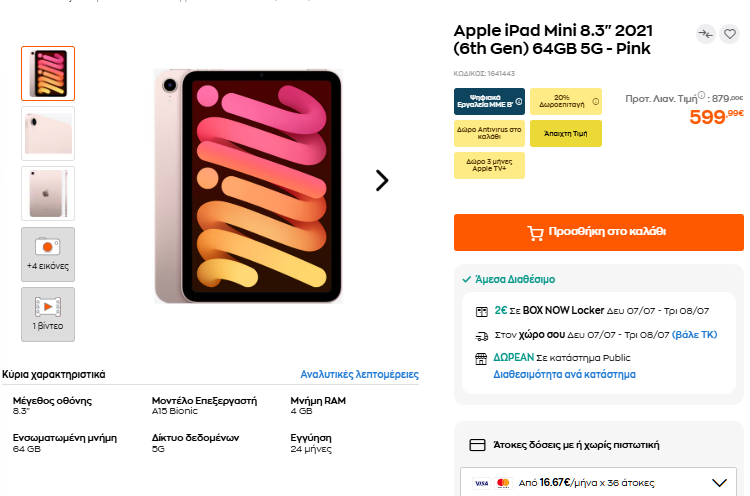Click the Προσθήκη στο καλάθι button
The image size is (750, 496).
pos(599,232)
